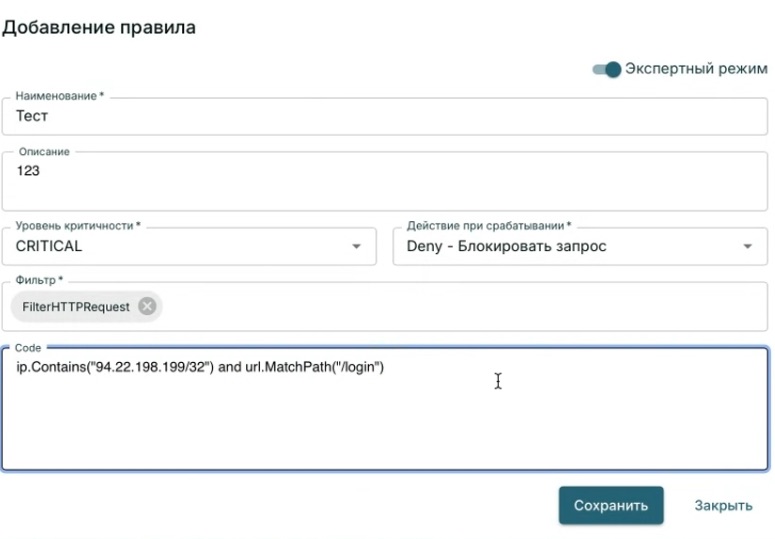Click the Описание field label
This screenshot has width=775, height=539.
click(44, 151)
